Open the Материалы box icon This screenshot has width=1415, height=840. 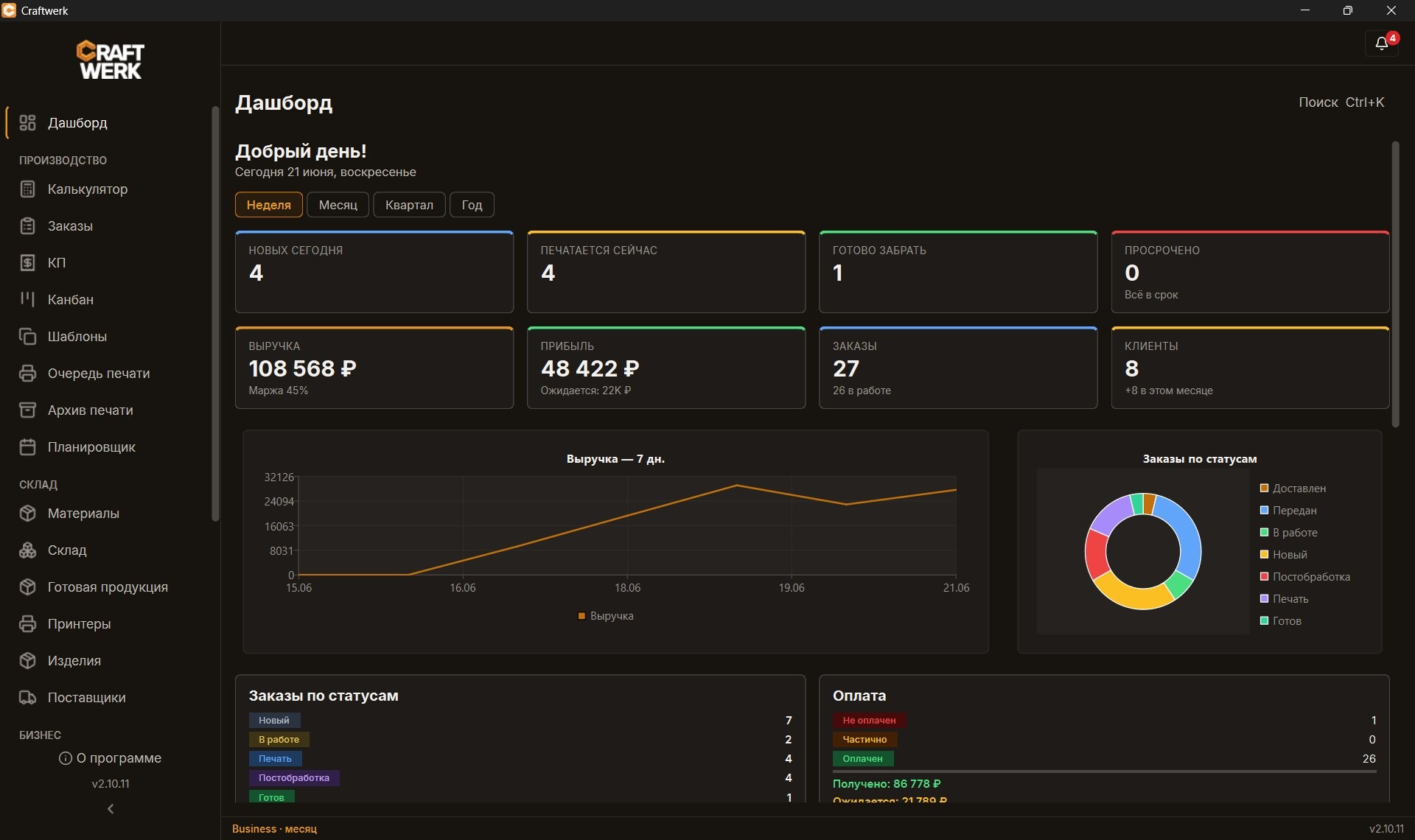(27, 514)
